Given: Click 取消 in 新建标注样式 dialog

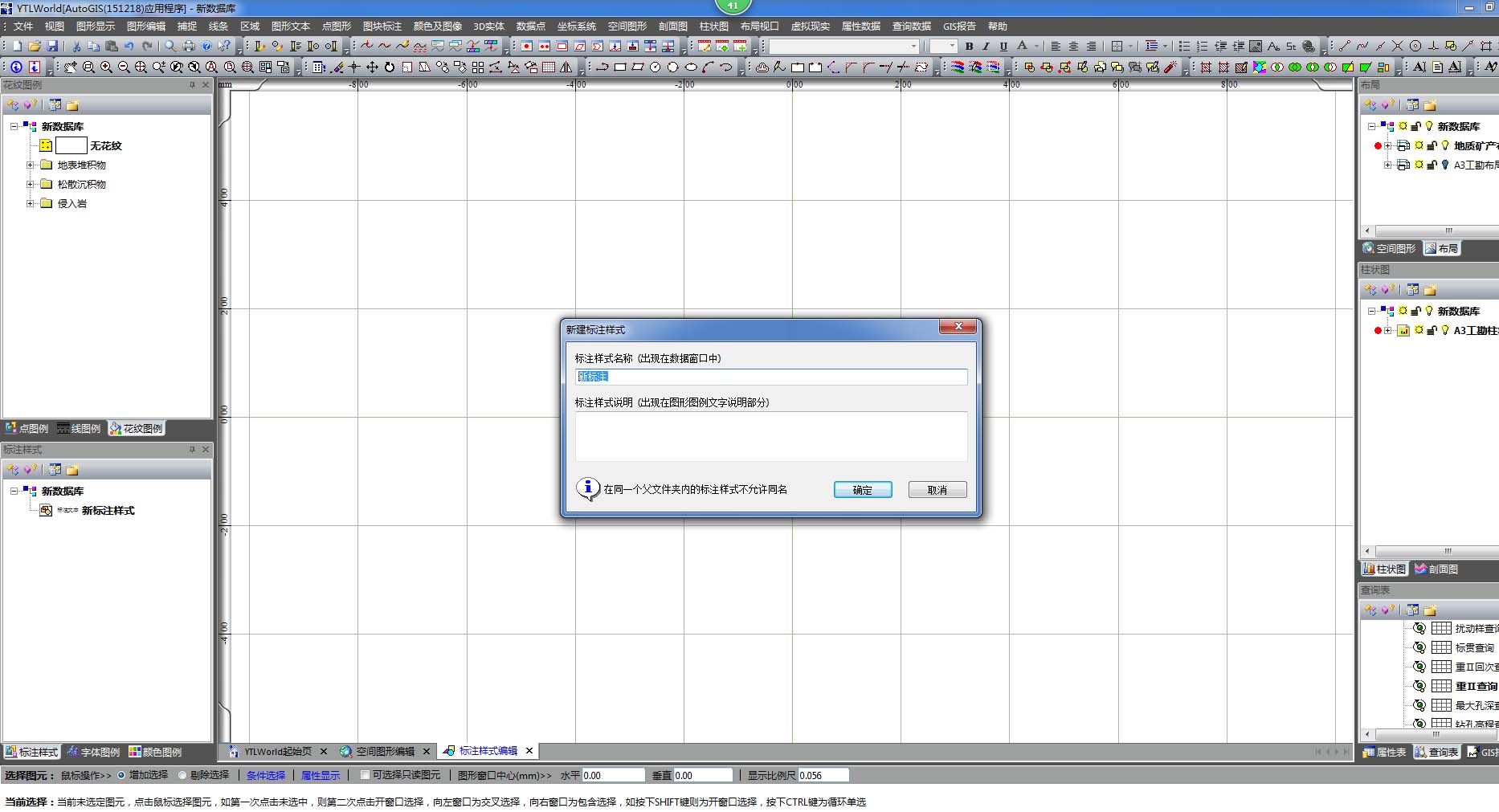Looking at the screenshot, I should 937,490.
